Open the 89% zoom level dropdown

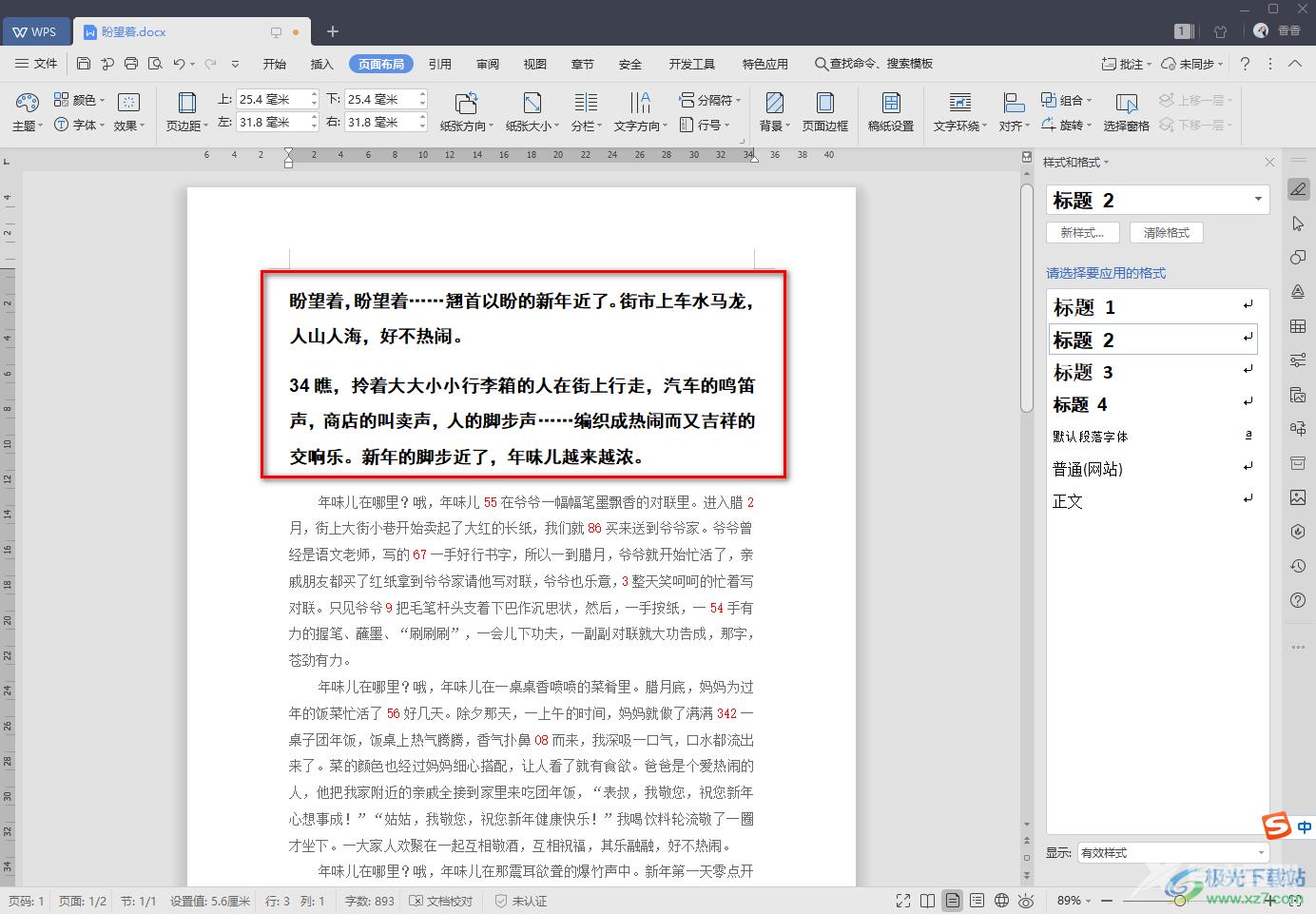tap(1074, 901)
